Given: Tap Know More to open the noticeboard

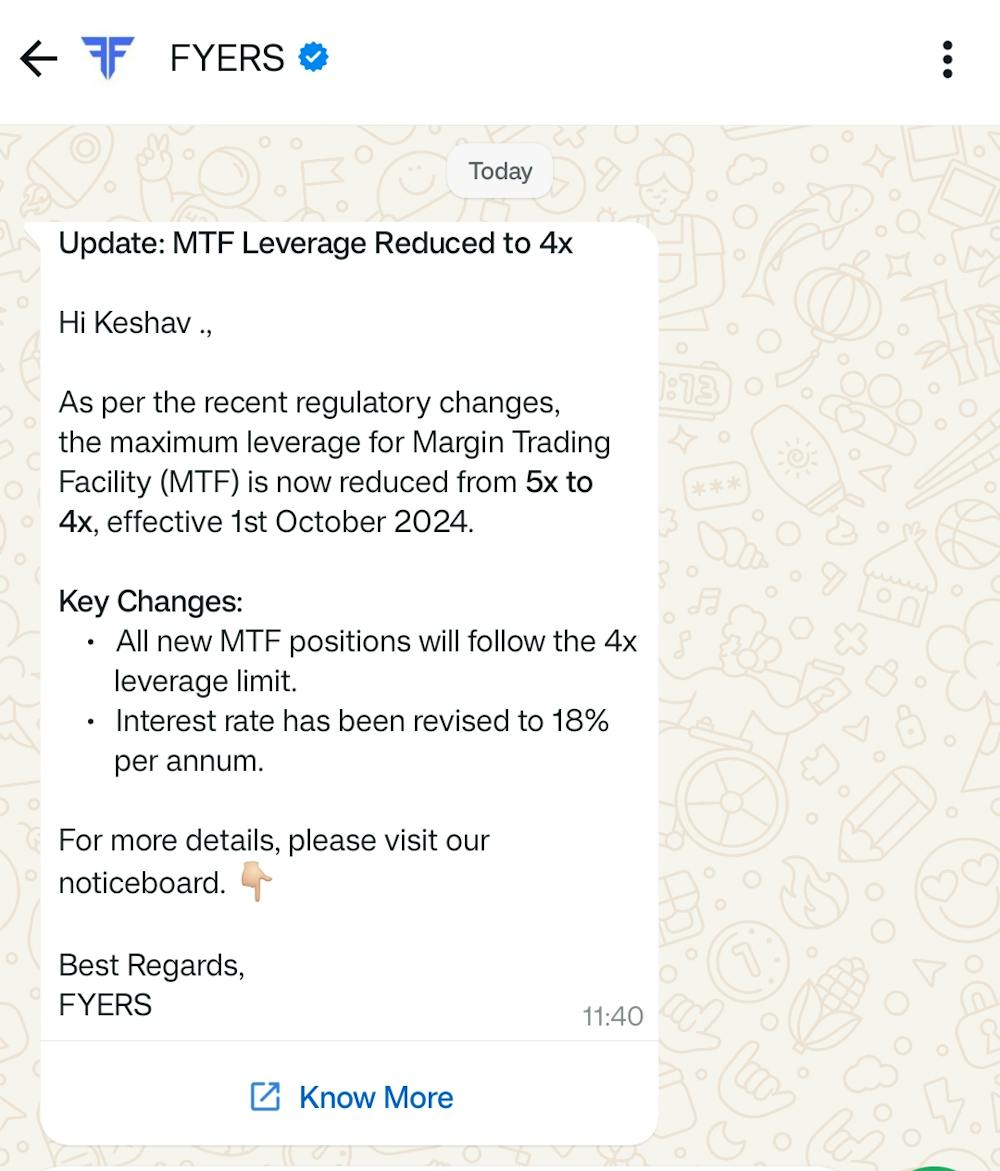Looking at the screenshot, I should click(375, 1097).
